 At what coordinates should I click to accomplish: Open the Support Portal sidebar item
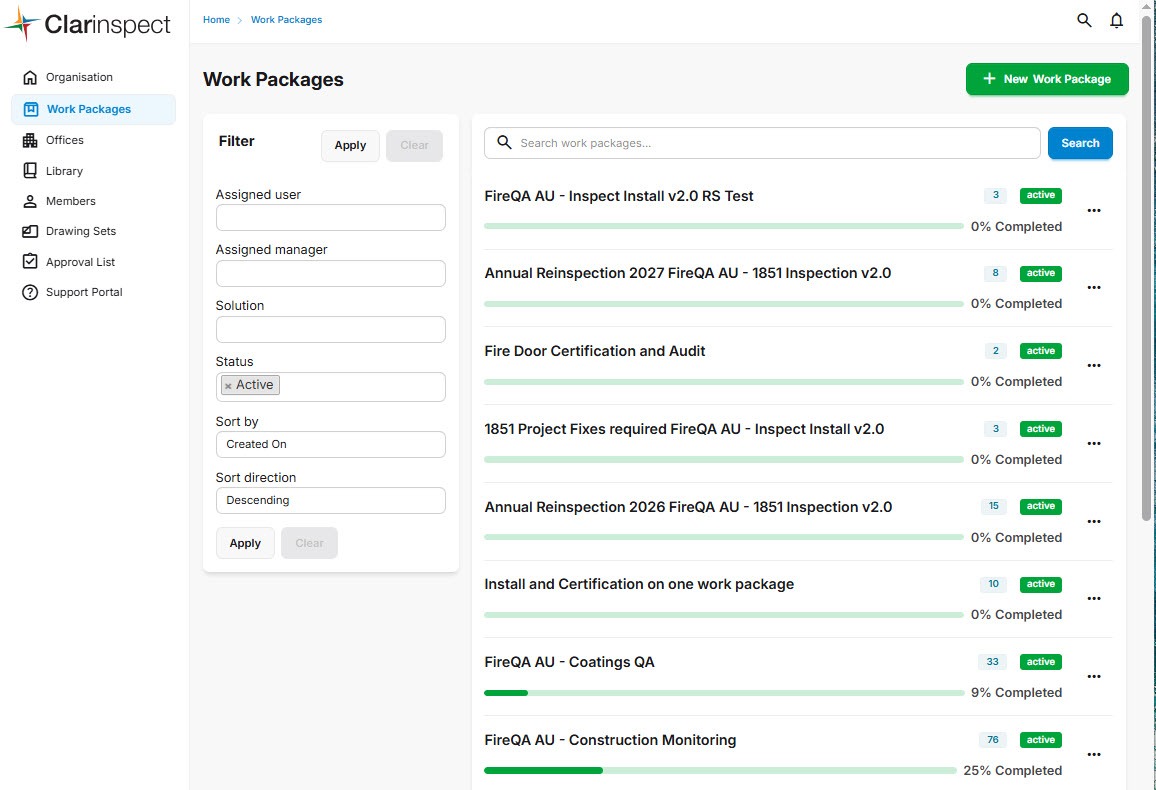pyautogui.click(x=84, y=292)
